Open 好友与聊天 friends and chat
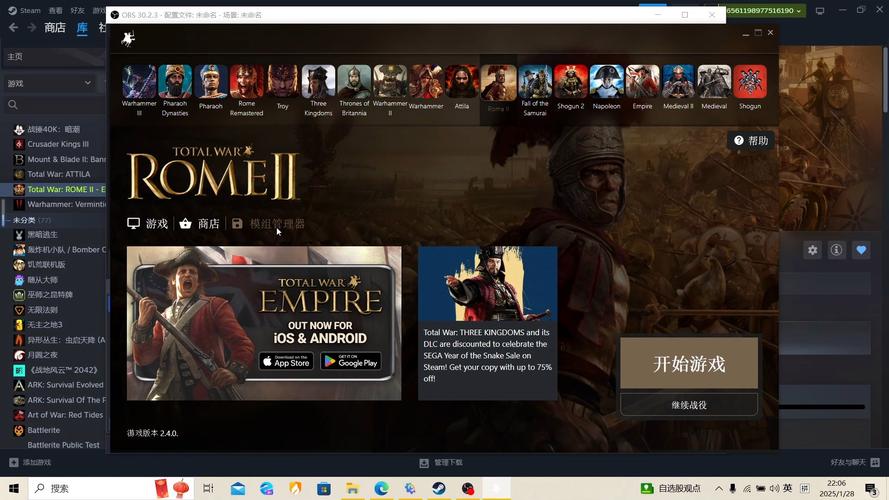 point(854,463)
